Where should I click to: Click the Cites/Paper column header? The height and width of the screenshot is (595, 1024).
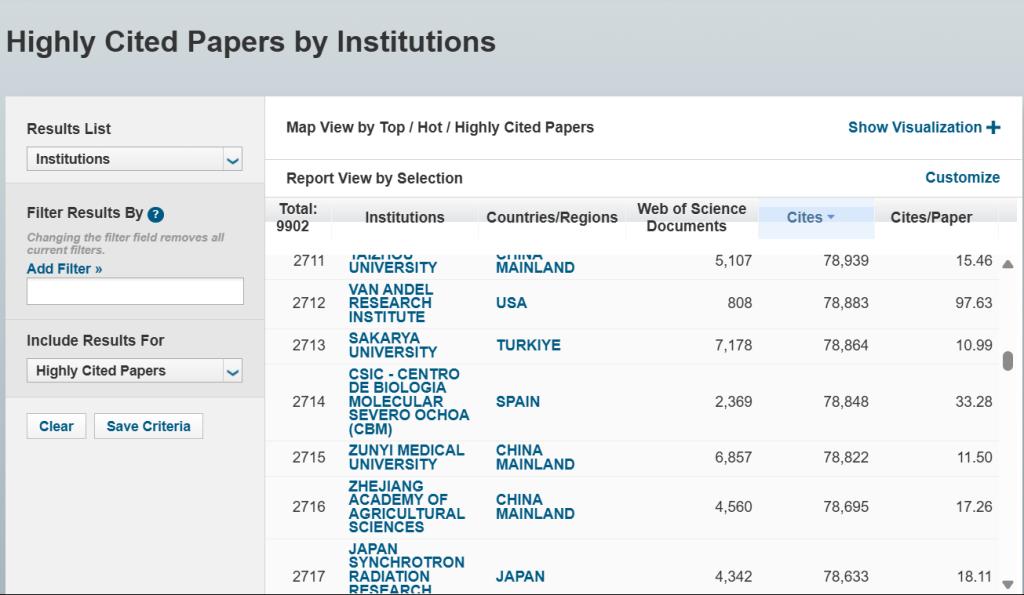click(x=931, y=217)
